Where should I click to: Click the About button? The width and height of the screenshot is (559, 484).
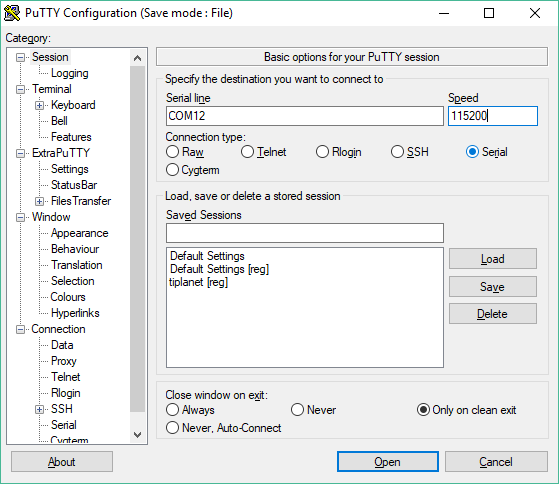click(62, 462)
